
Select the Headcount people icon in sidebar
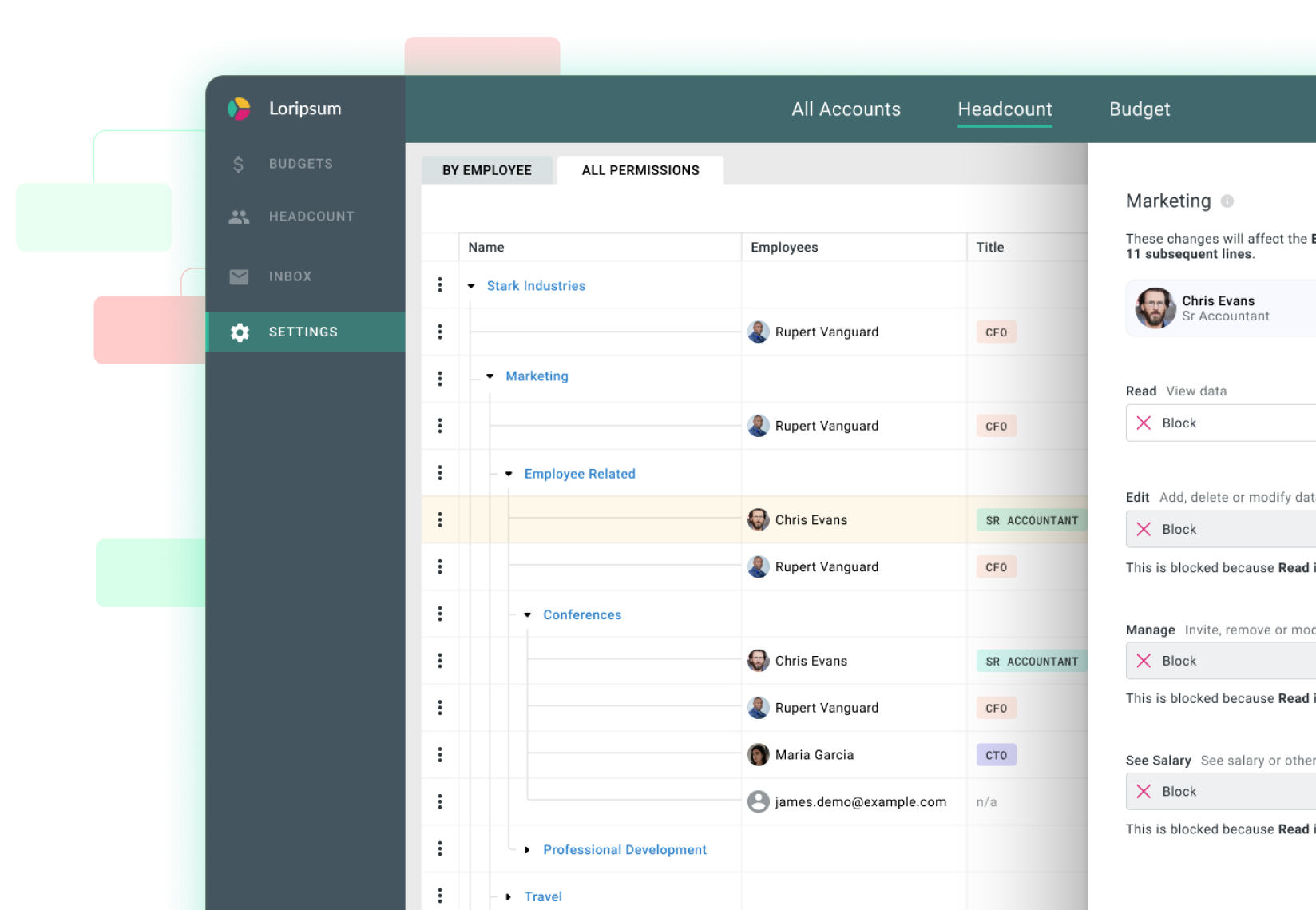tap(238, 216)
